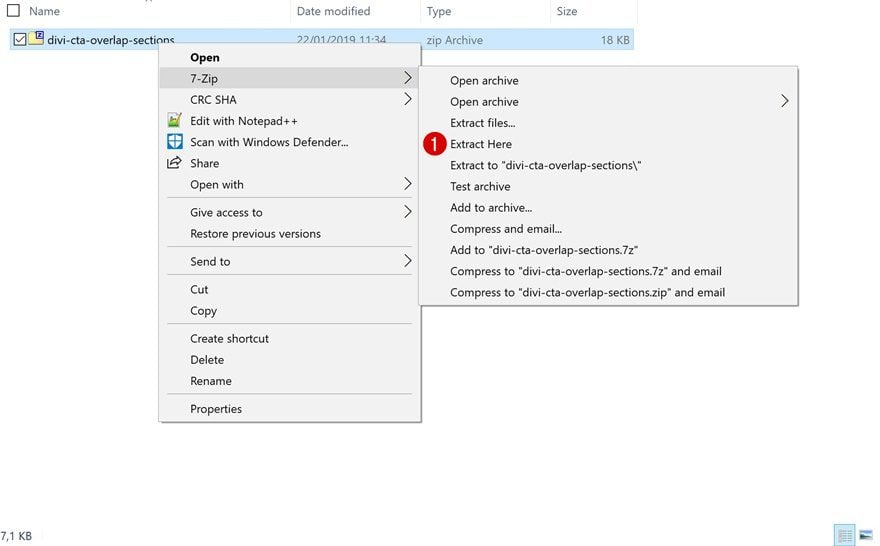Screen dimensions: 880x546
Task: Toggle the select-all checkbox beside Name
Action: pyautogui.click(x=13, y=11)
